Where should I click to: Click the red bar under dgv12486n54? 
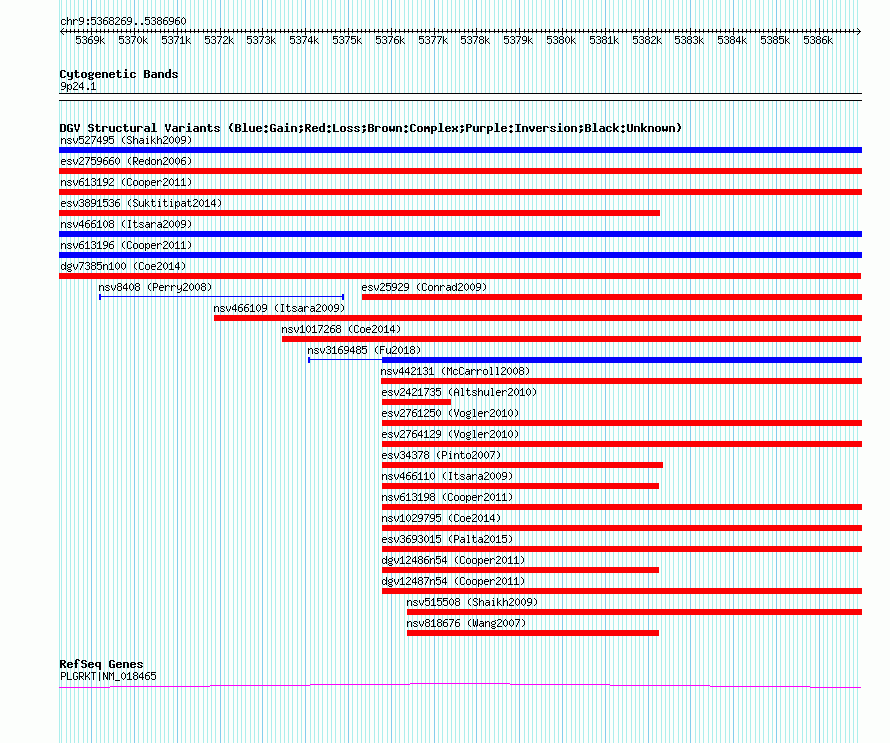point(520,570)
